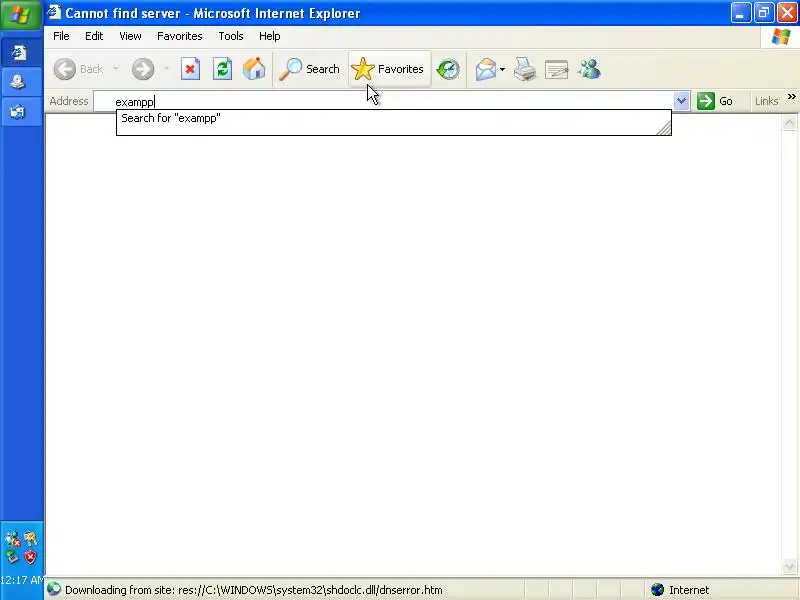The height and width of the screenshot is (600, 800).
Task: Expand the Links toolbar chevron
Action: (x=791, y=96)
